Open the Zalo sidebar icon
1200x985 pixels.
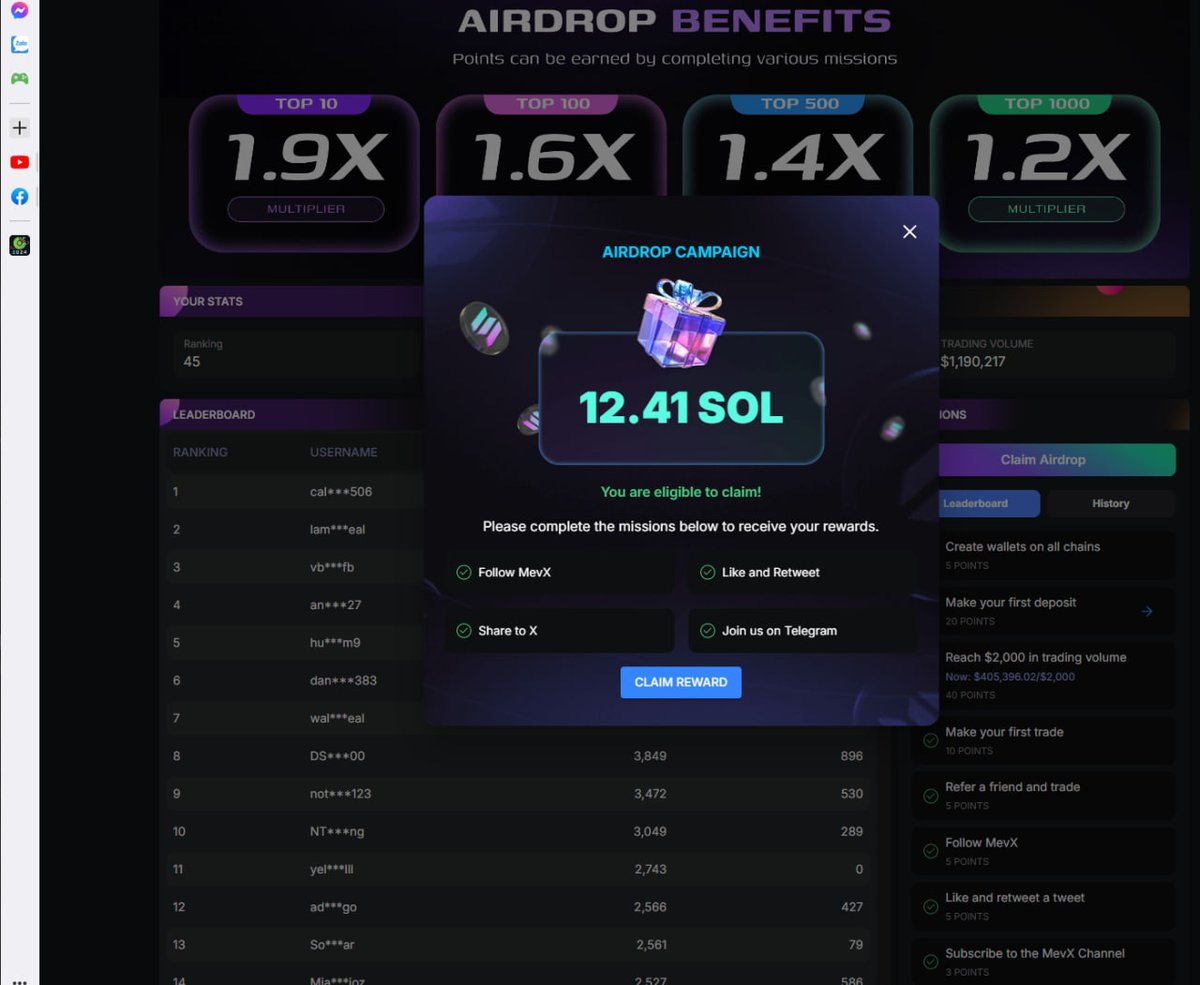point(19,44)
